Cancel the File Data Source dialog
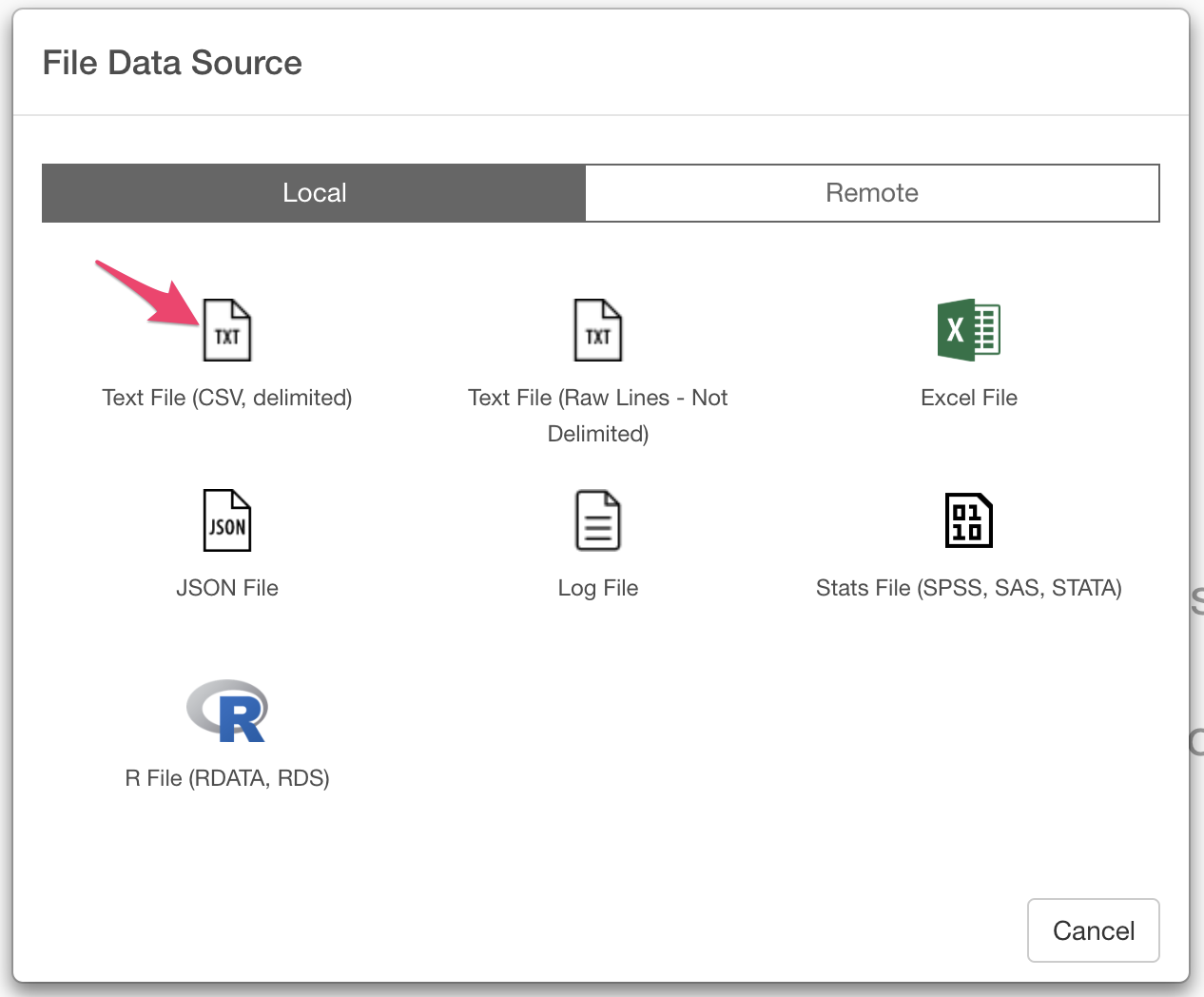The image size is (1204, 997). coord(1094,930)
